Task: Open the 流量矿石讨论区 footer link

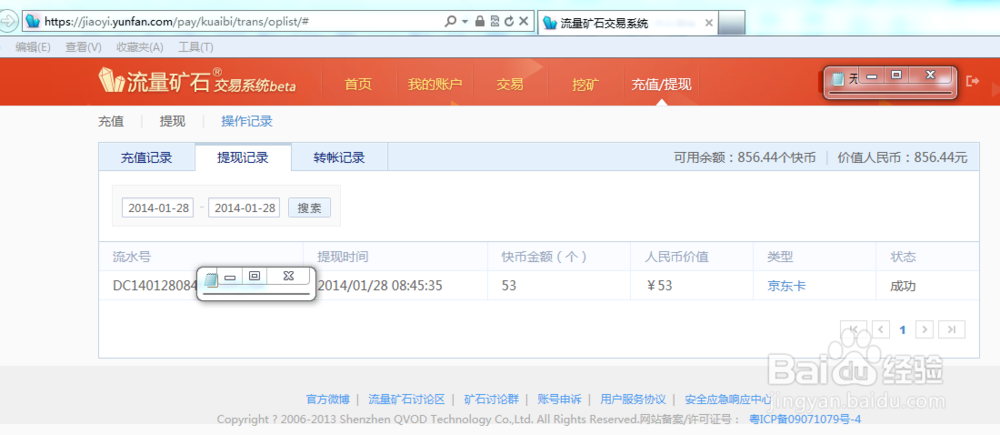Action: coord(406,400)
